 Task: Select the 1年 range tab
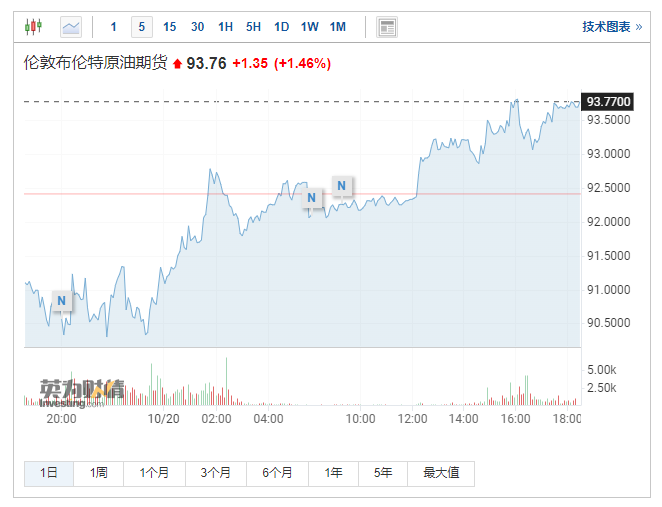[333, 473]
